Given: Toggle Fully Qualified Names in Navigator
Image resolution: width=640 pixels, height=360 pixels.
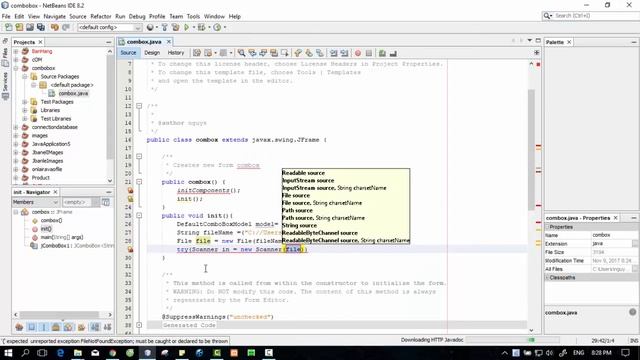Looking at the screenshot, I should coord(81,327).
